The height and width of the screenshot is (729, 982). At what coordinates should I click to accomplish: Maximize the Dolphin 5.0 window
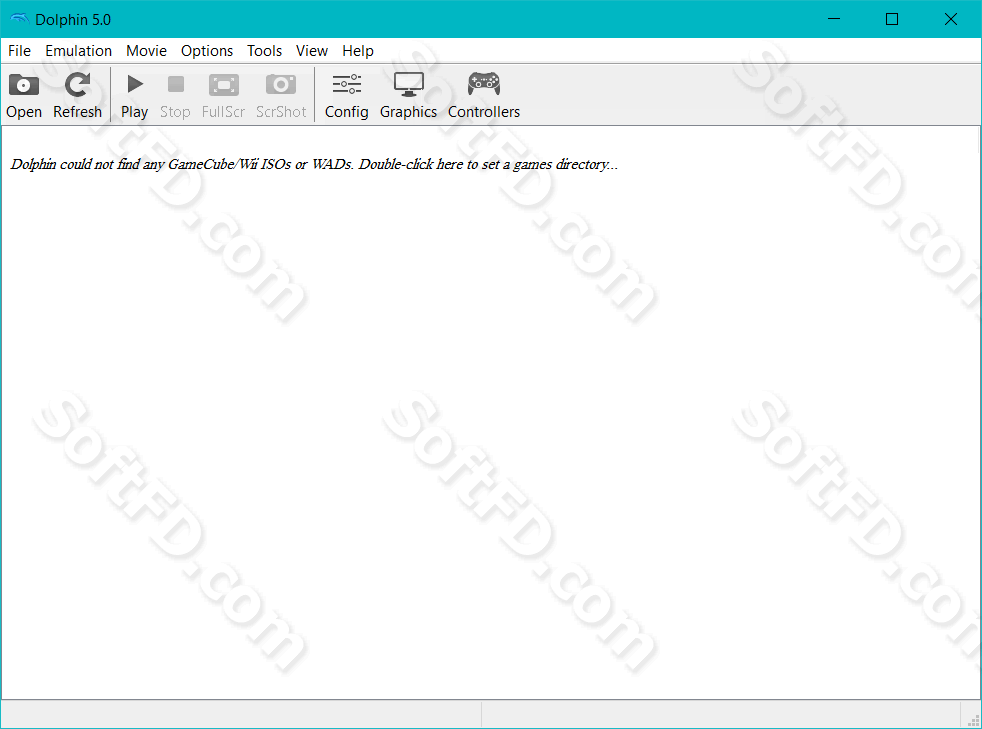(892, 19)
